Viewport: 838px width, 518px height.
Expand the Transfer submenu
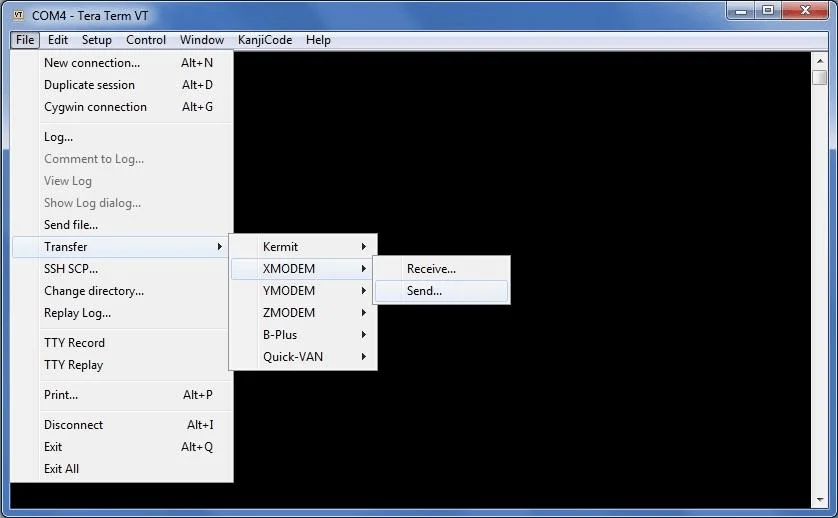(122, 247)
